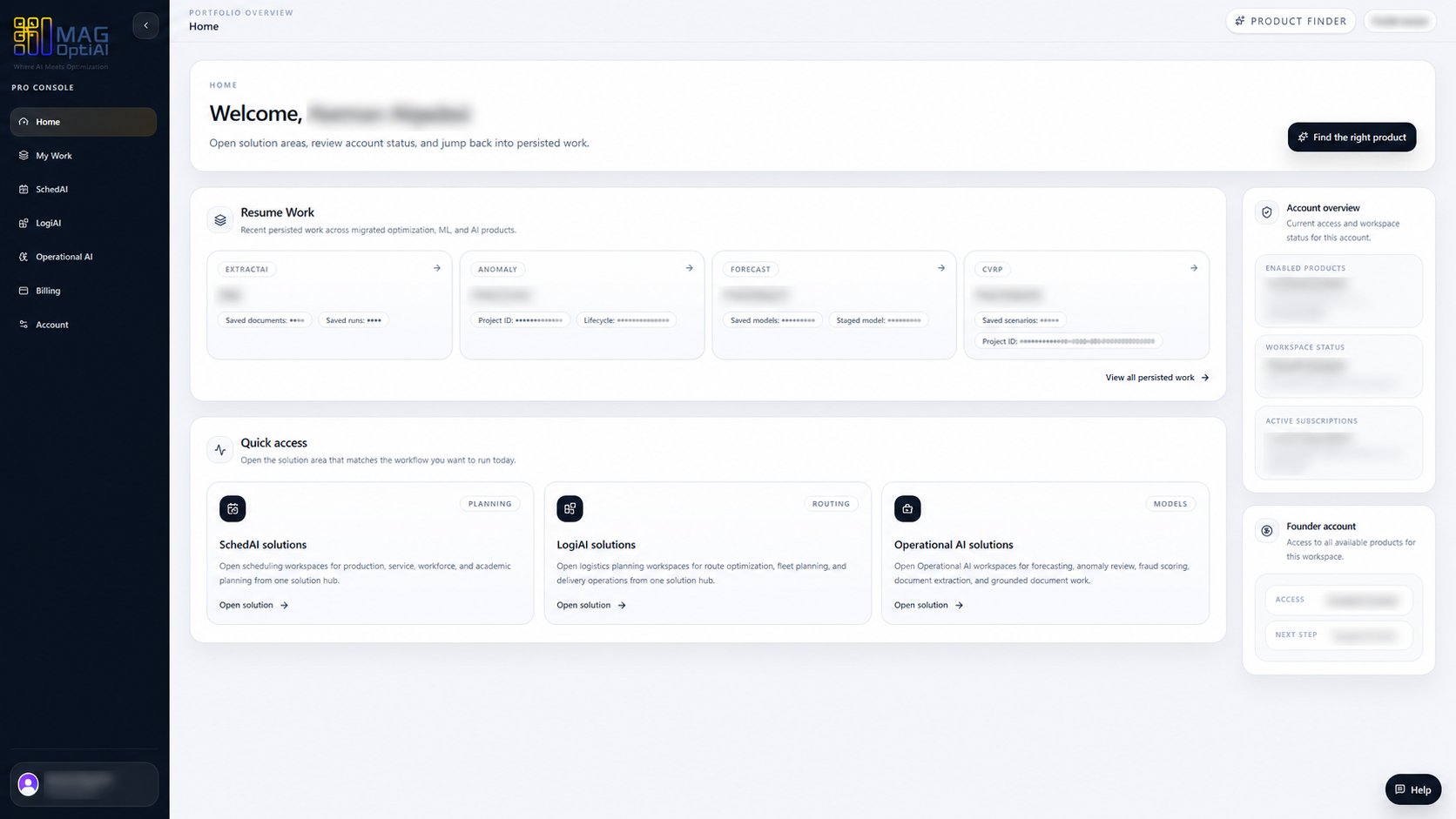
Task: Open solution for LogiAI solutions
Action: tap(591, 605)
